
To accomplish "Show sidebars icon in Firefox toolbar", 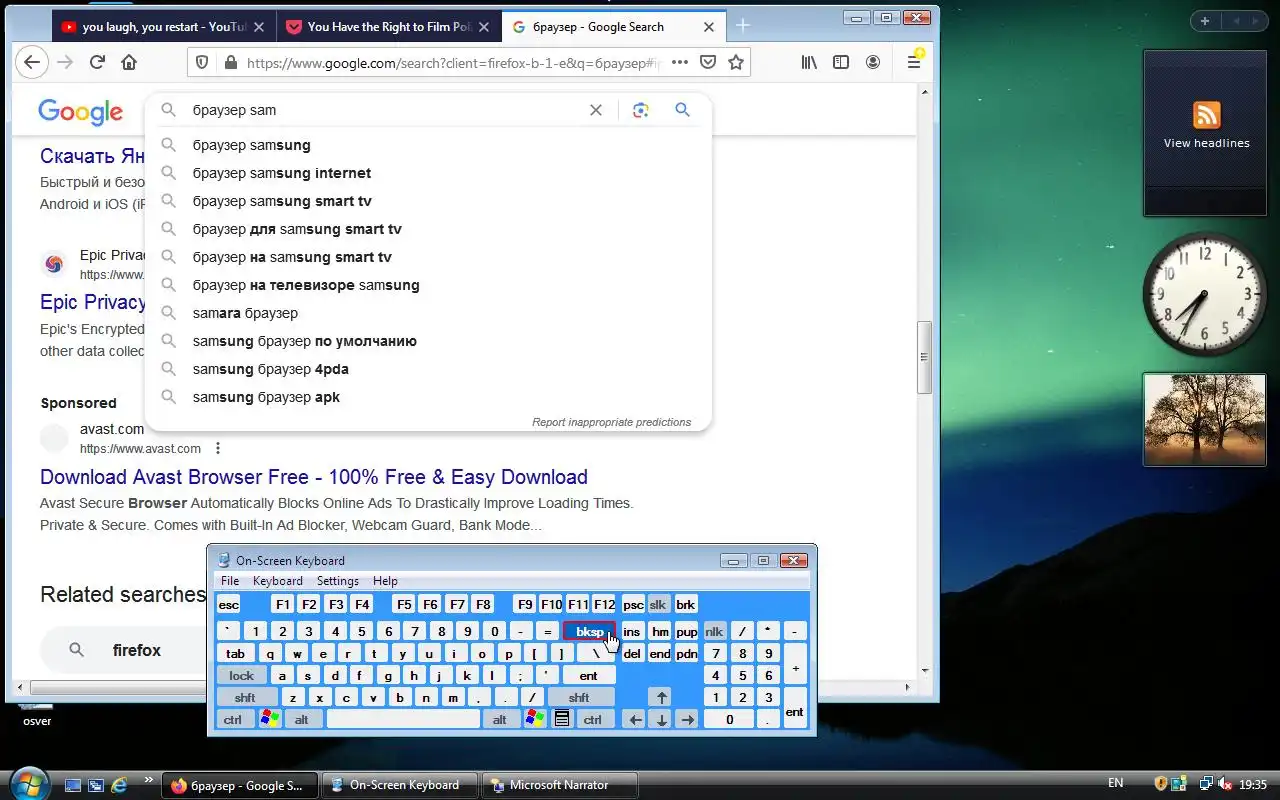I will click(841, 62).
